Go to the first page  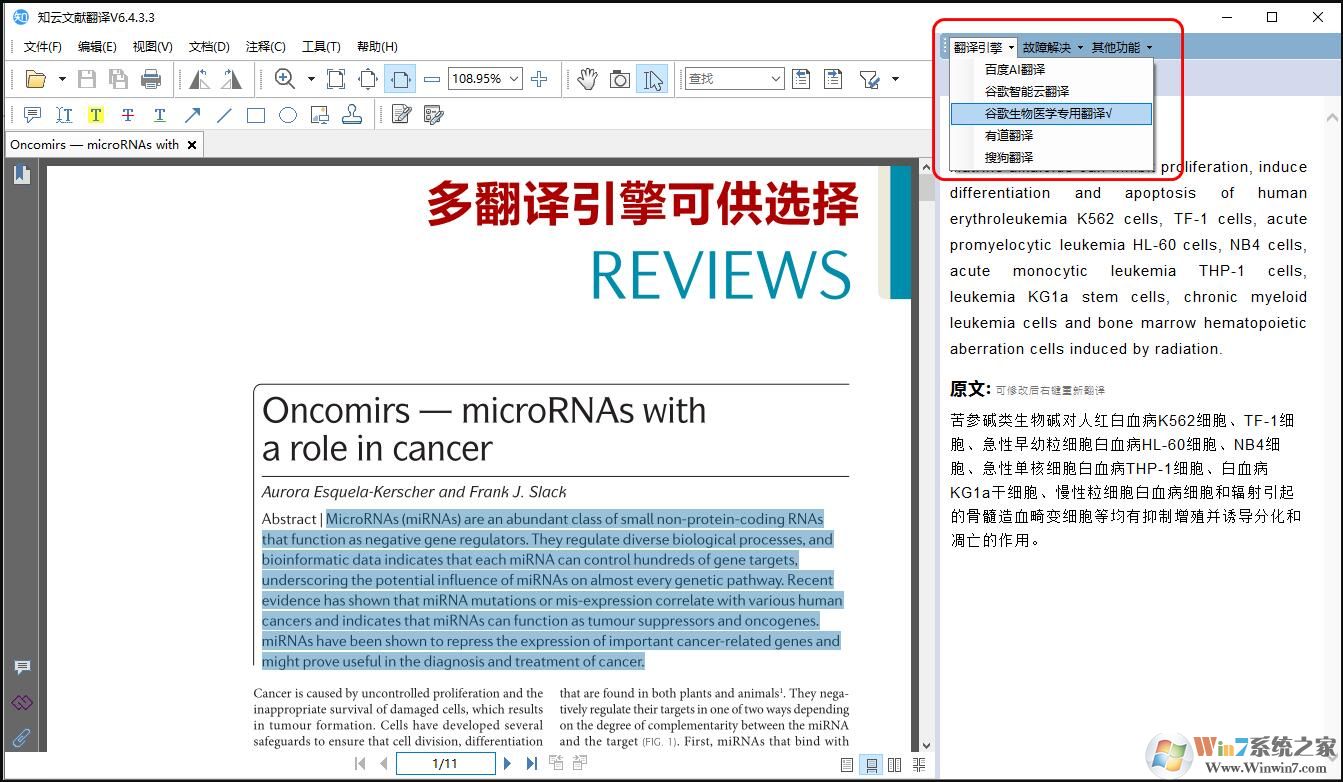coord(360,764)
